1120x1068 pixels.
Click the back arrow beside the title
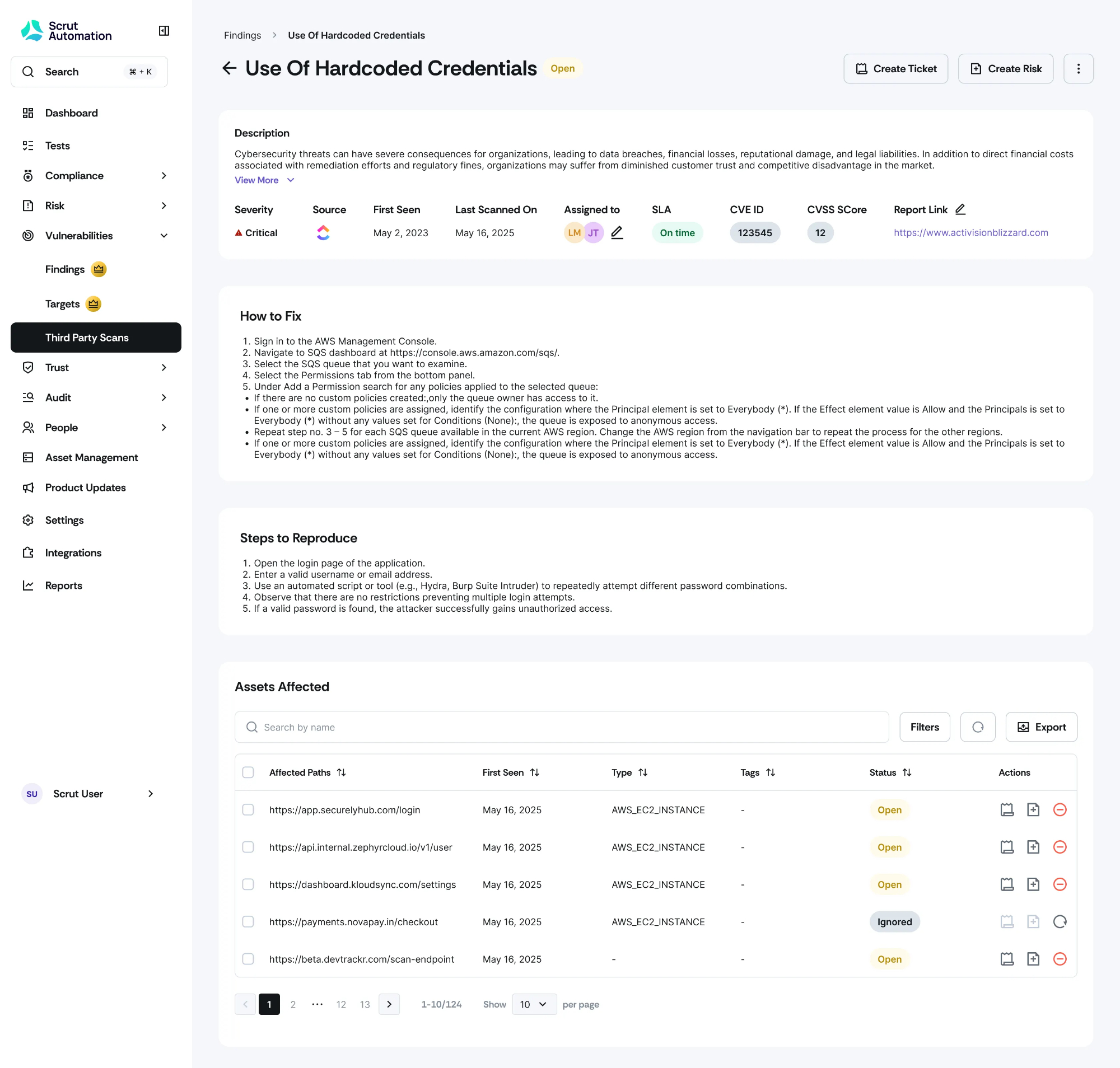point(229,68)
